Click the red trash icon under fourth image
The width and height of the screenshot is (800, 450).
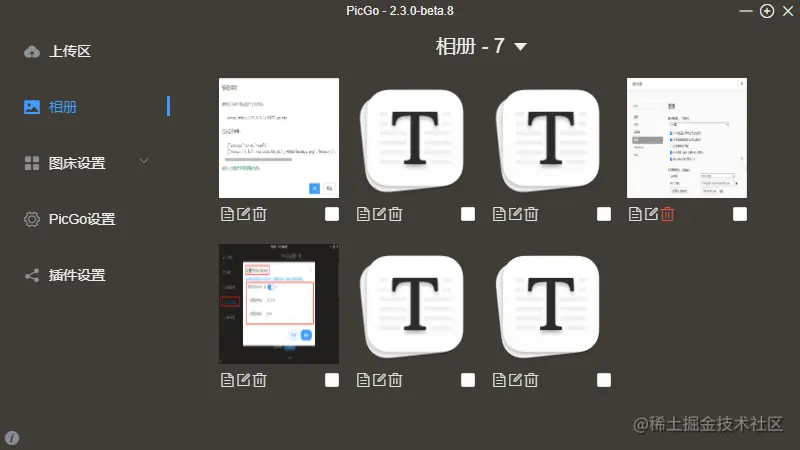coord(667,214)
